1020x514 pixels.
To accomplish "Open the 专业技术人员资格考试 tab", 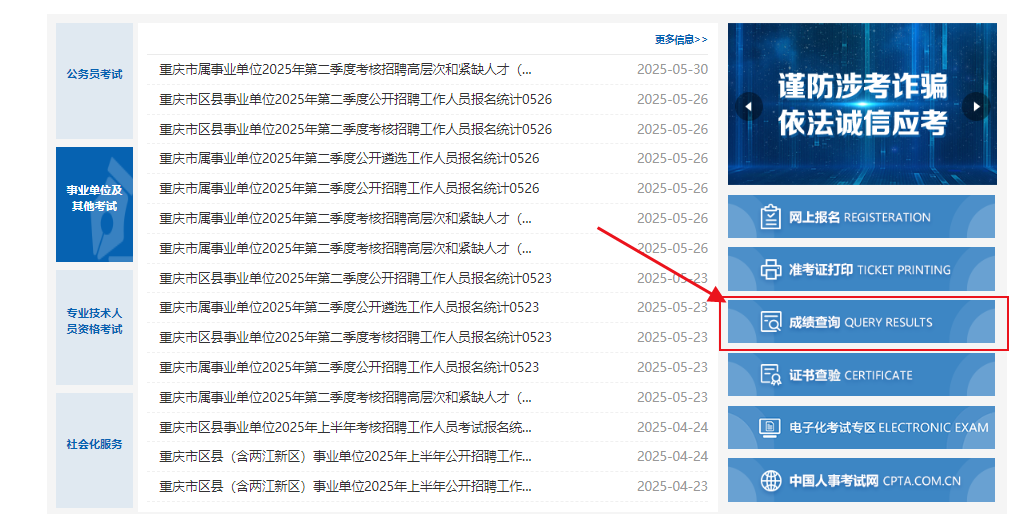I will click(94, 321).
